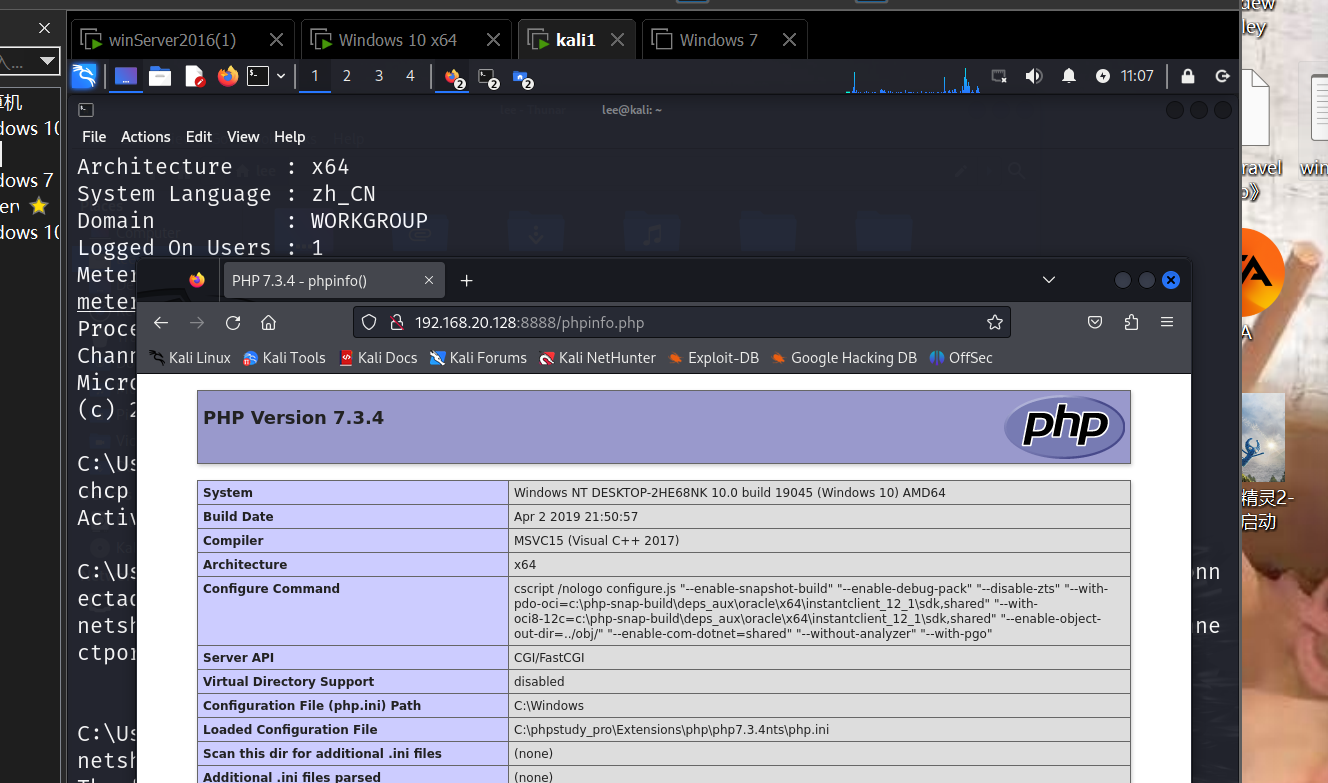Open the terminal Actions menu
1328x783 pixels.
pos(146,137)
